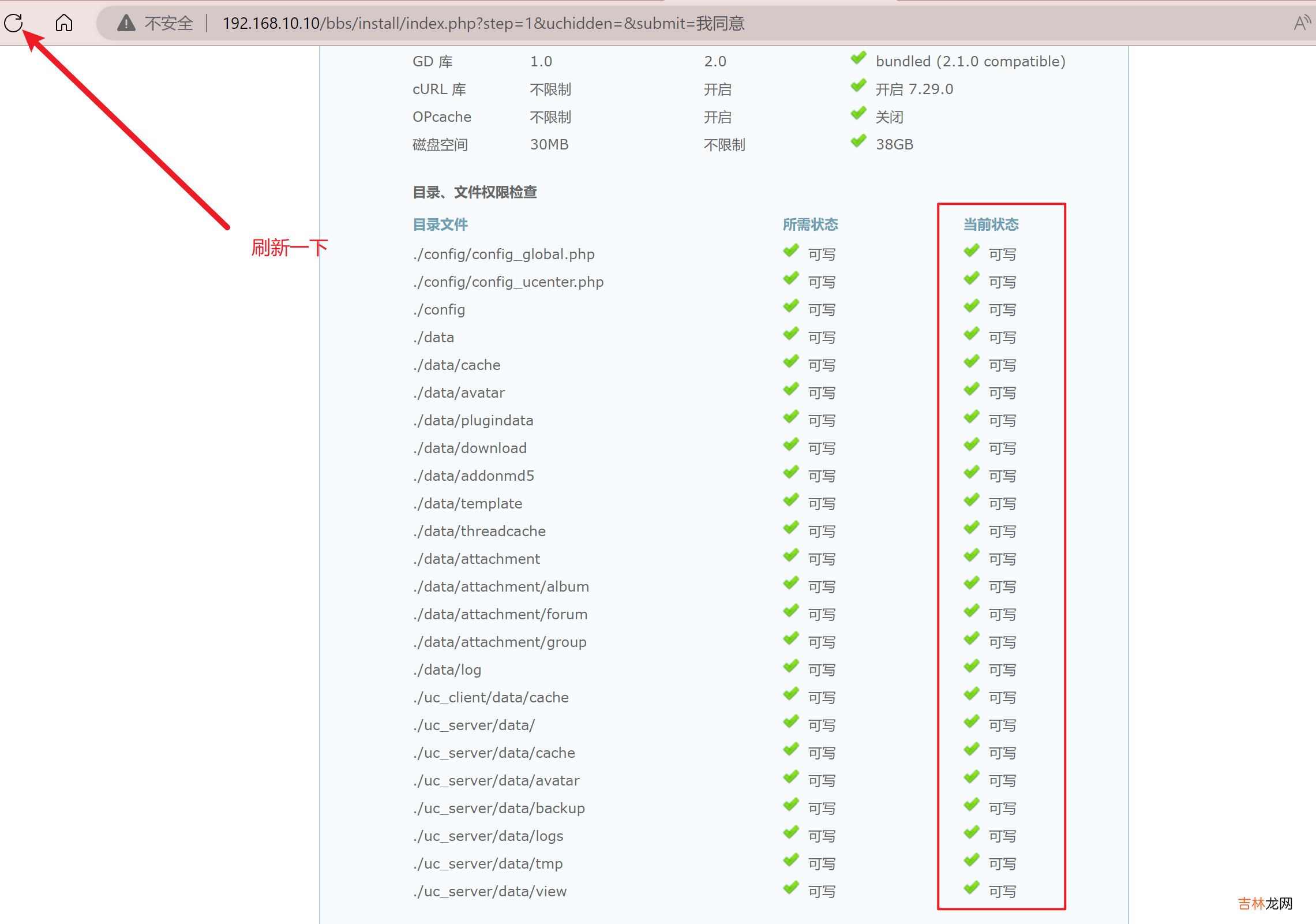The image size is (1316, 924).
Task: Select the ./uc_server/data/cache path text
Action: (494, 753)
